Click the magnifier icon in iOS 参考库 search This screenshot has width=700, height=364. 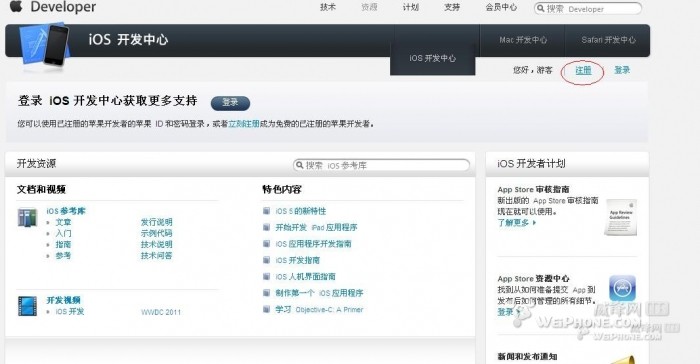point(300,165)
